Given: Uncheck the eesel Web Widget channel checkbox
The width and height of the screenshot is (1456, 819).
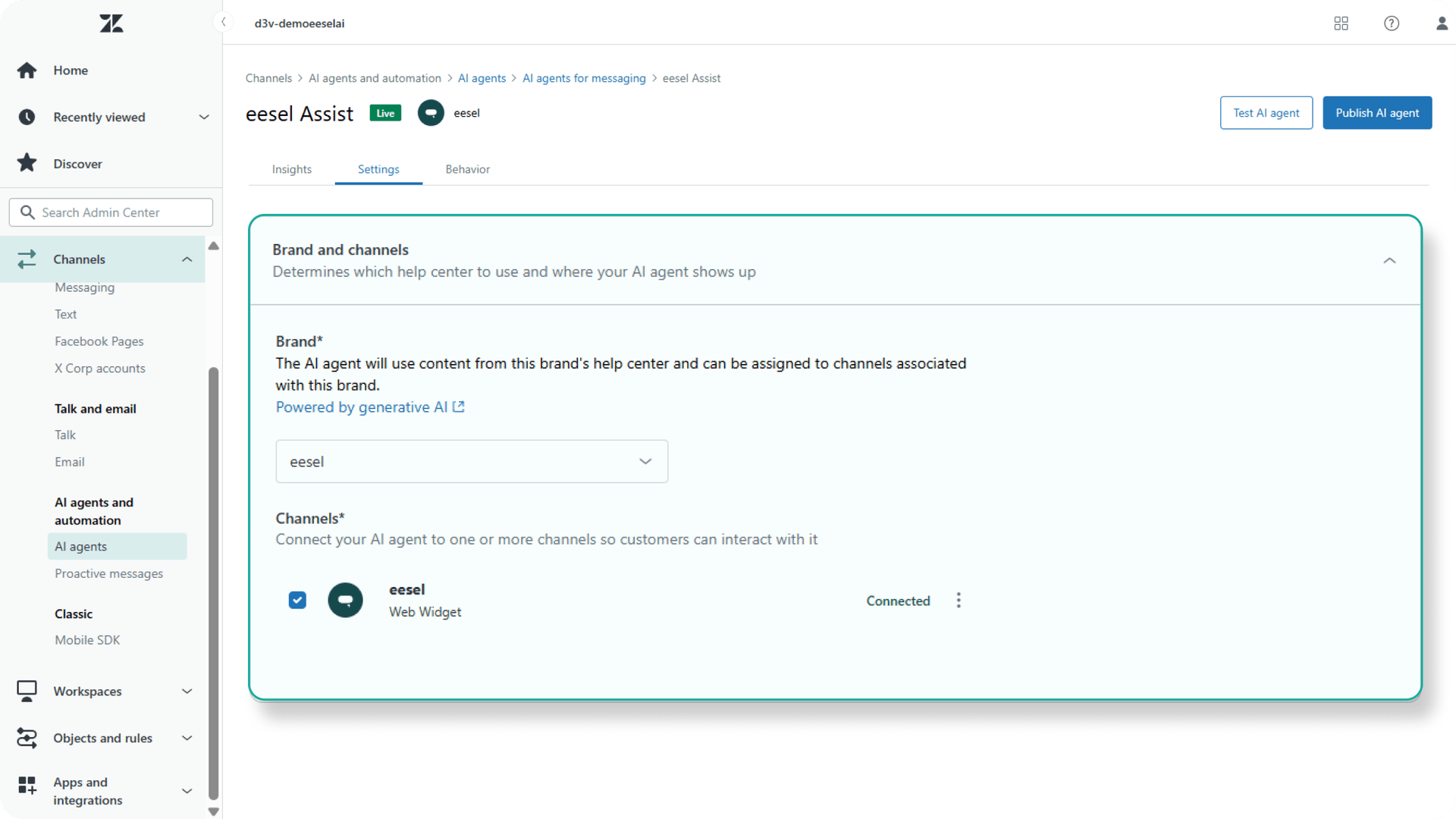Looking at the screenshot, I should coord(297,600).
